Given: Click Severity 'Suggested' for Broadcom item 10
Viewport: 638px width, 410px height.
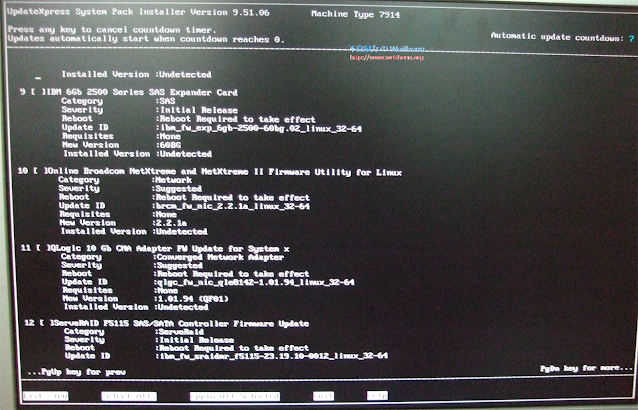Looking at the screenshot, I should (x=179, y=189).
